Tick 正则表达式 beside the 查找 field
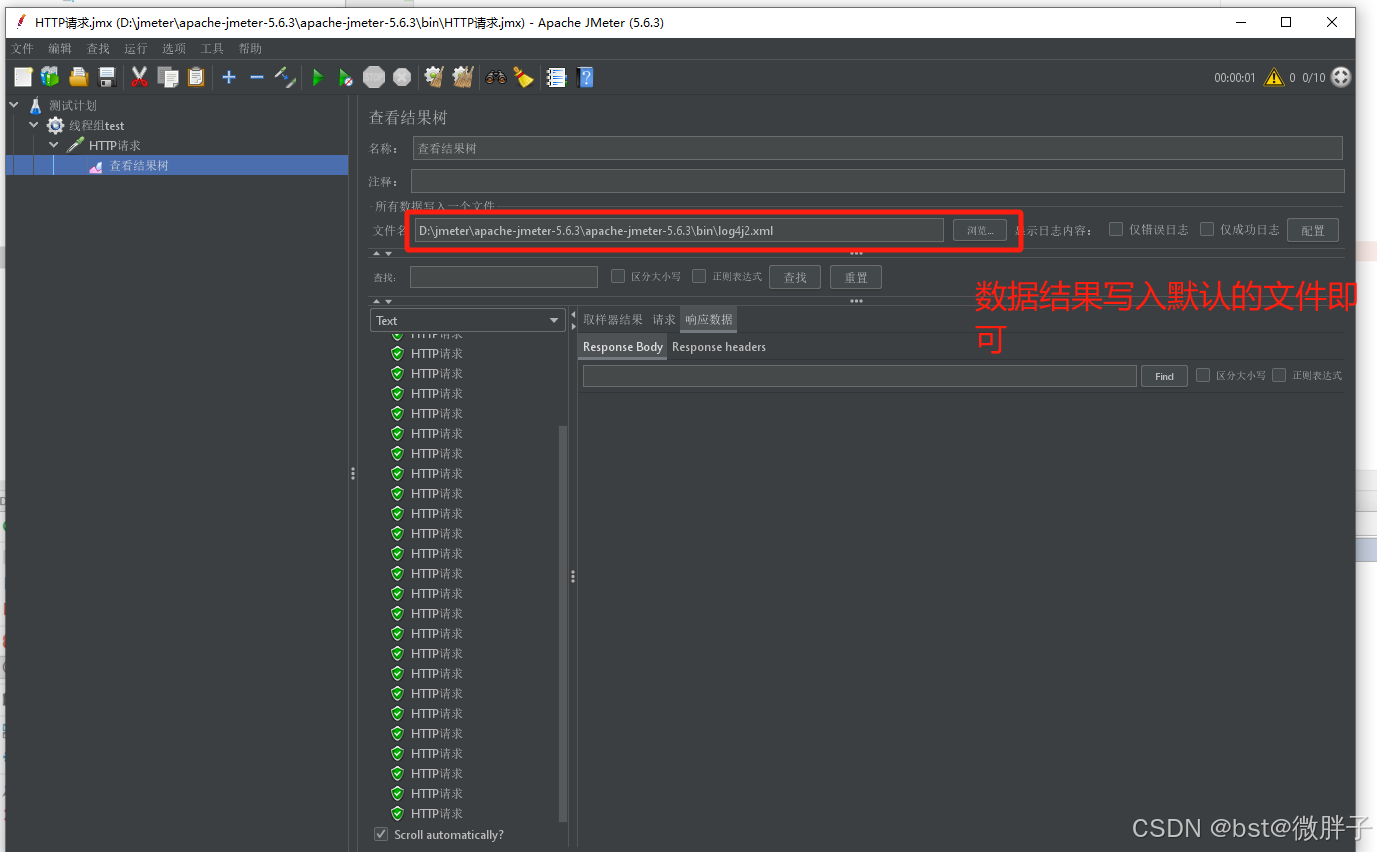1377x852 pixels. pos(699,276)
